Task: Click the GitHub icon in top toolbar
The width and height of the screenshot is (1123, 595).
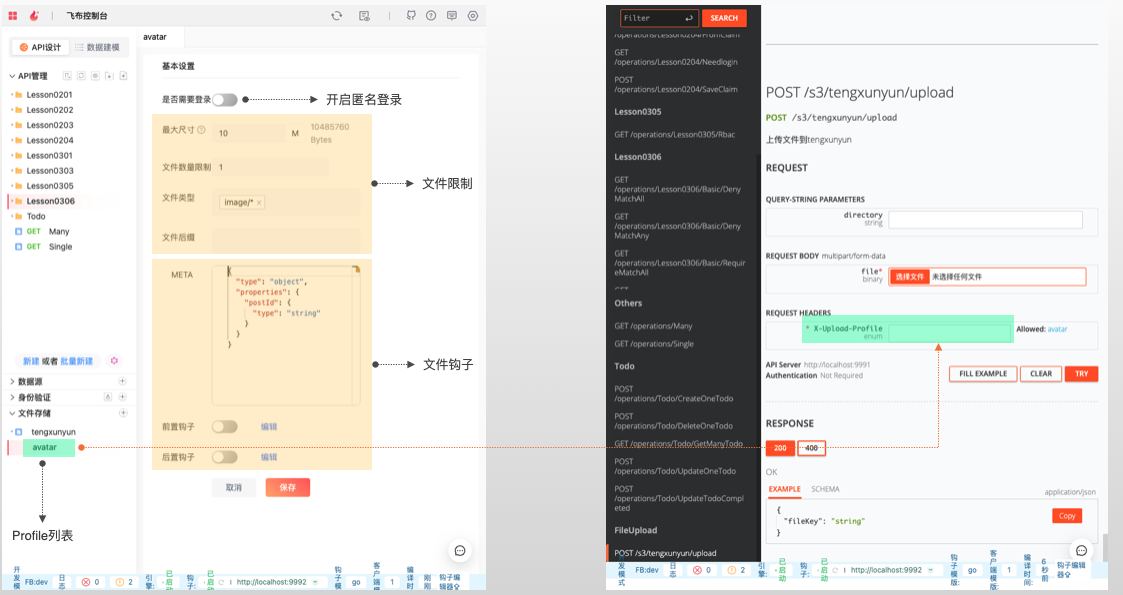Action: point(411,16)
